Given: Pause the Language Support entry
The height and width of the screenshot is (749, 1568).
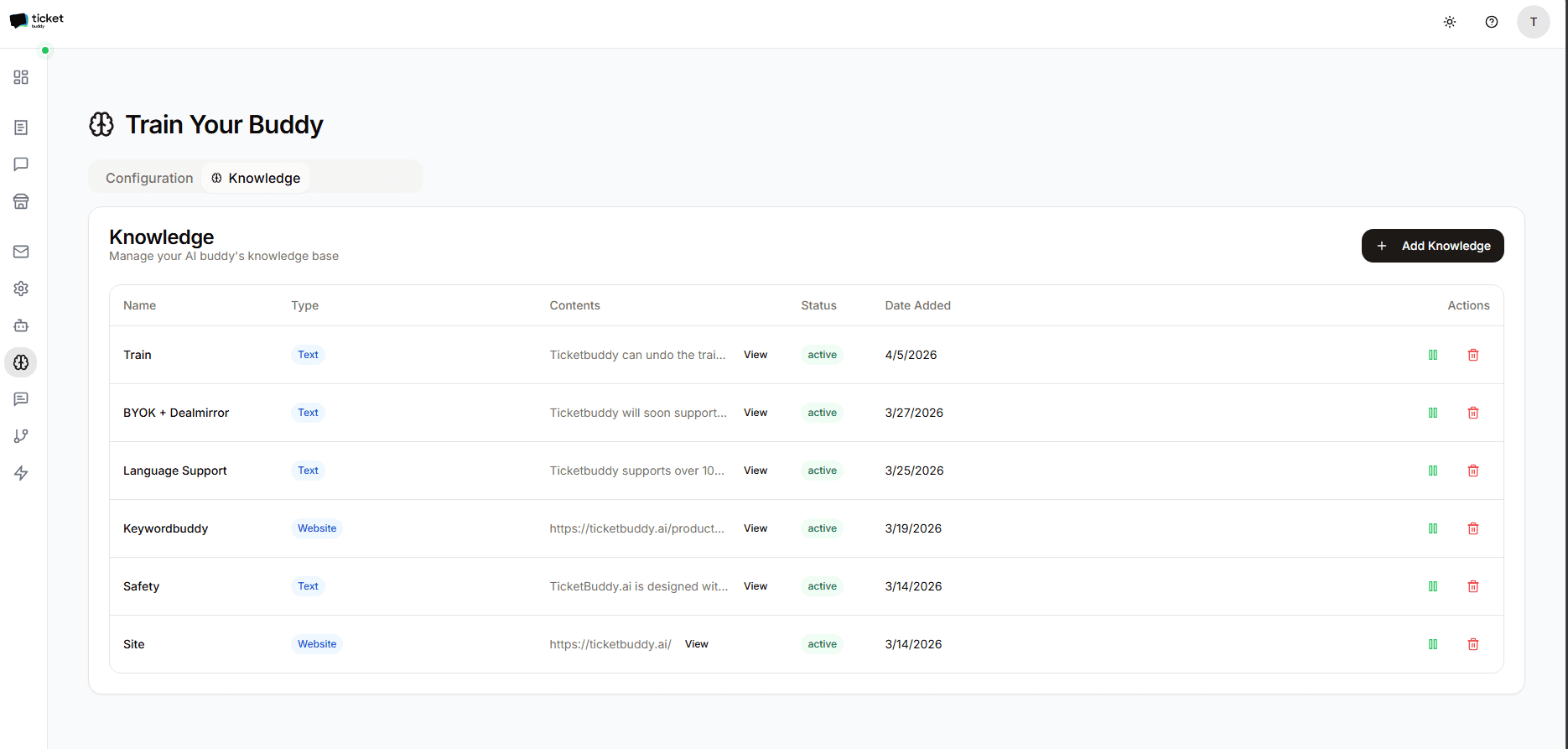Looking at the screenshot, I should pyautogui.click(x=1433, y=471).
